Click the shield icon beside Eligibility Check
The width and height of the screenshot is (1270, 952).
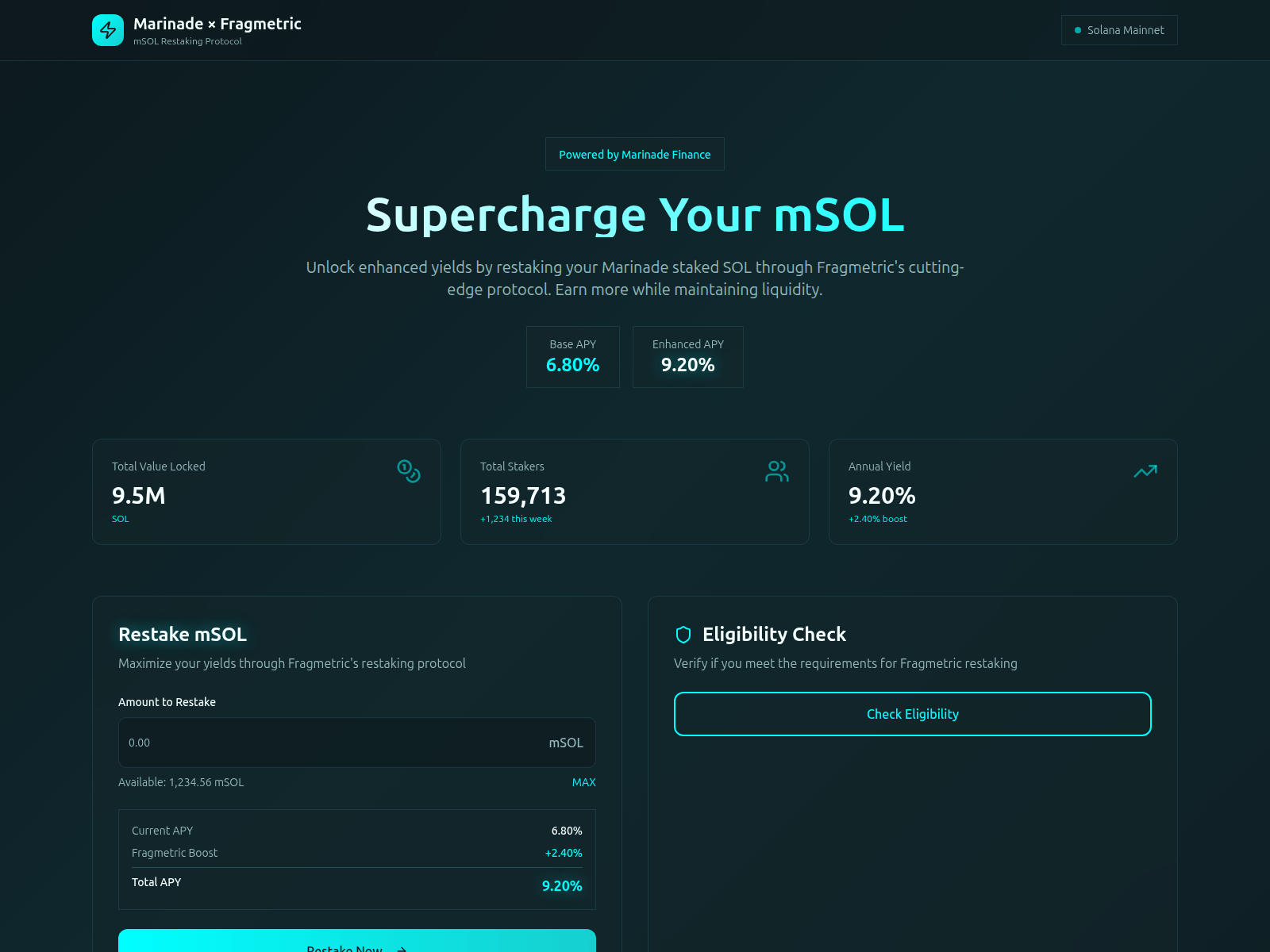[683, 635]
